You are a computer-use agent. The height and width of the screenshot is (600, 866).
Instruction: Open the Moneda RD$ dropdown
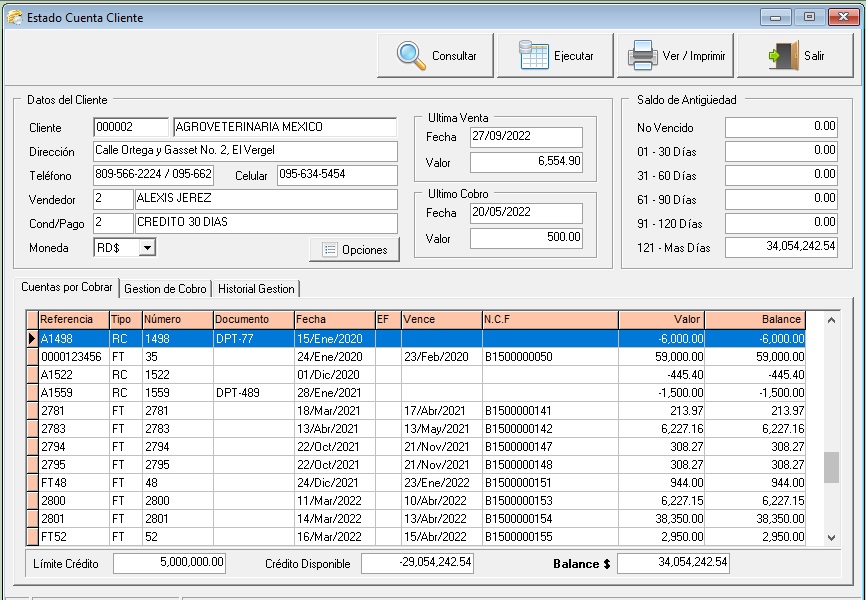click(x=147, y=247)
